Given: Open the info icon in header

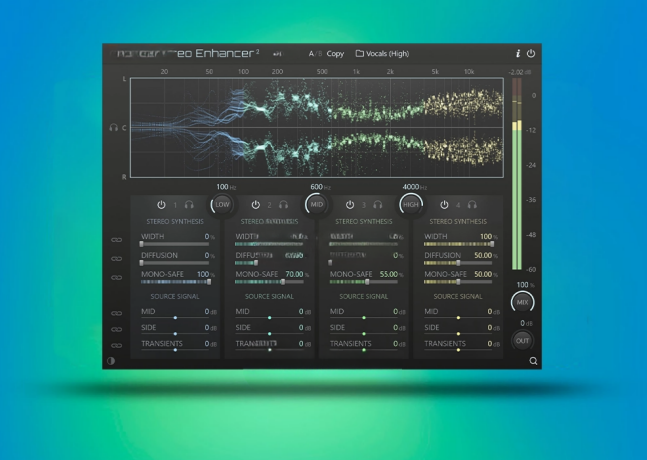Looking at the screenshot, I should [518, 54].
